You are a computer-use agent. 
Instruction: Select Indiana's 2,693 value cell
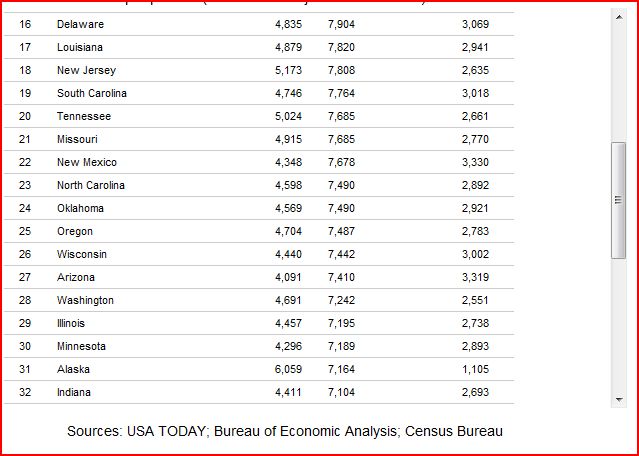pyautogui.click(x=475, y=392)
